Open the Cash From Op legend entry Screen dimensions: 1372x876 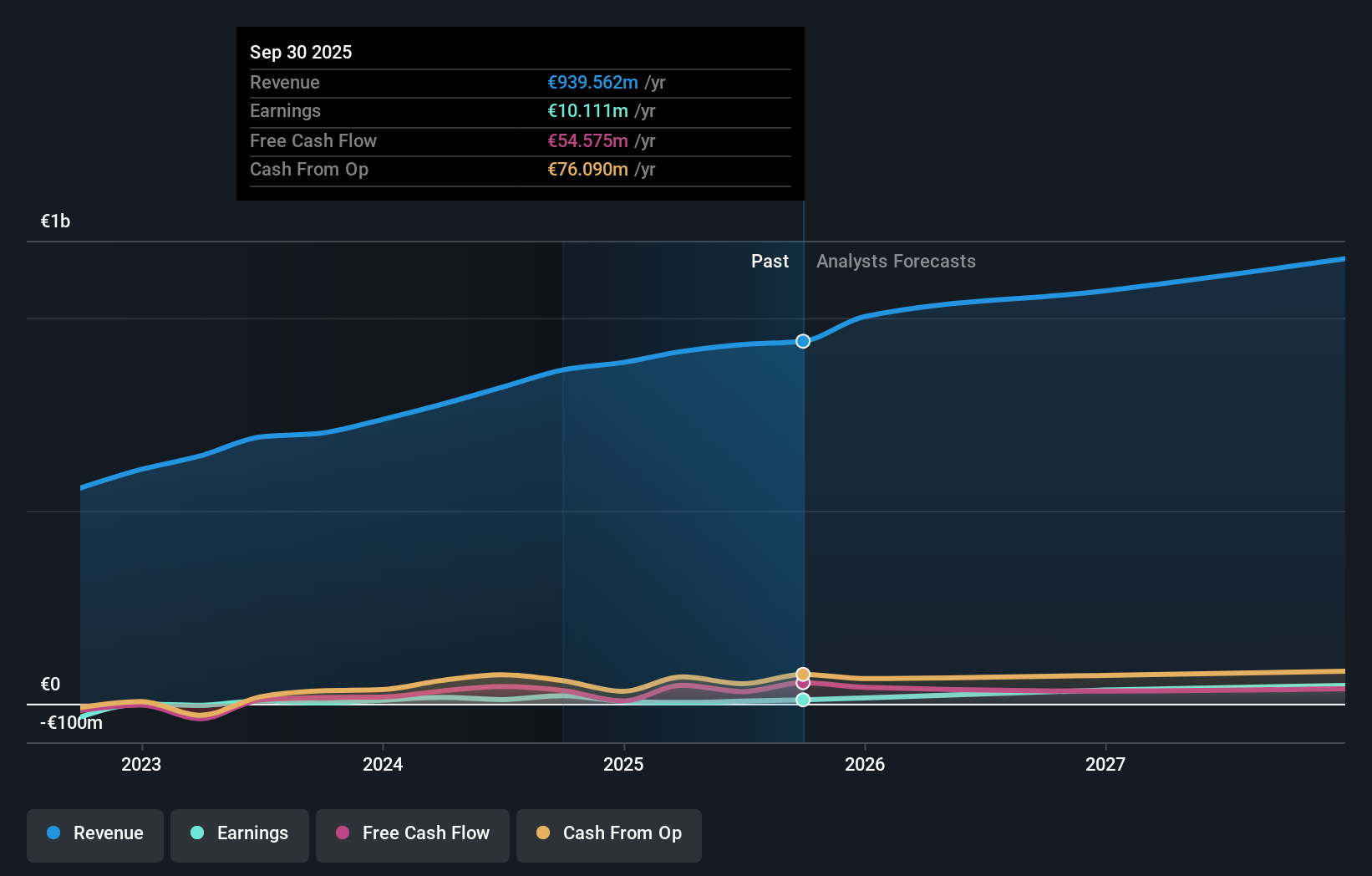point(608,833)
